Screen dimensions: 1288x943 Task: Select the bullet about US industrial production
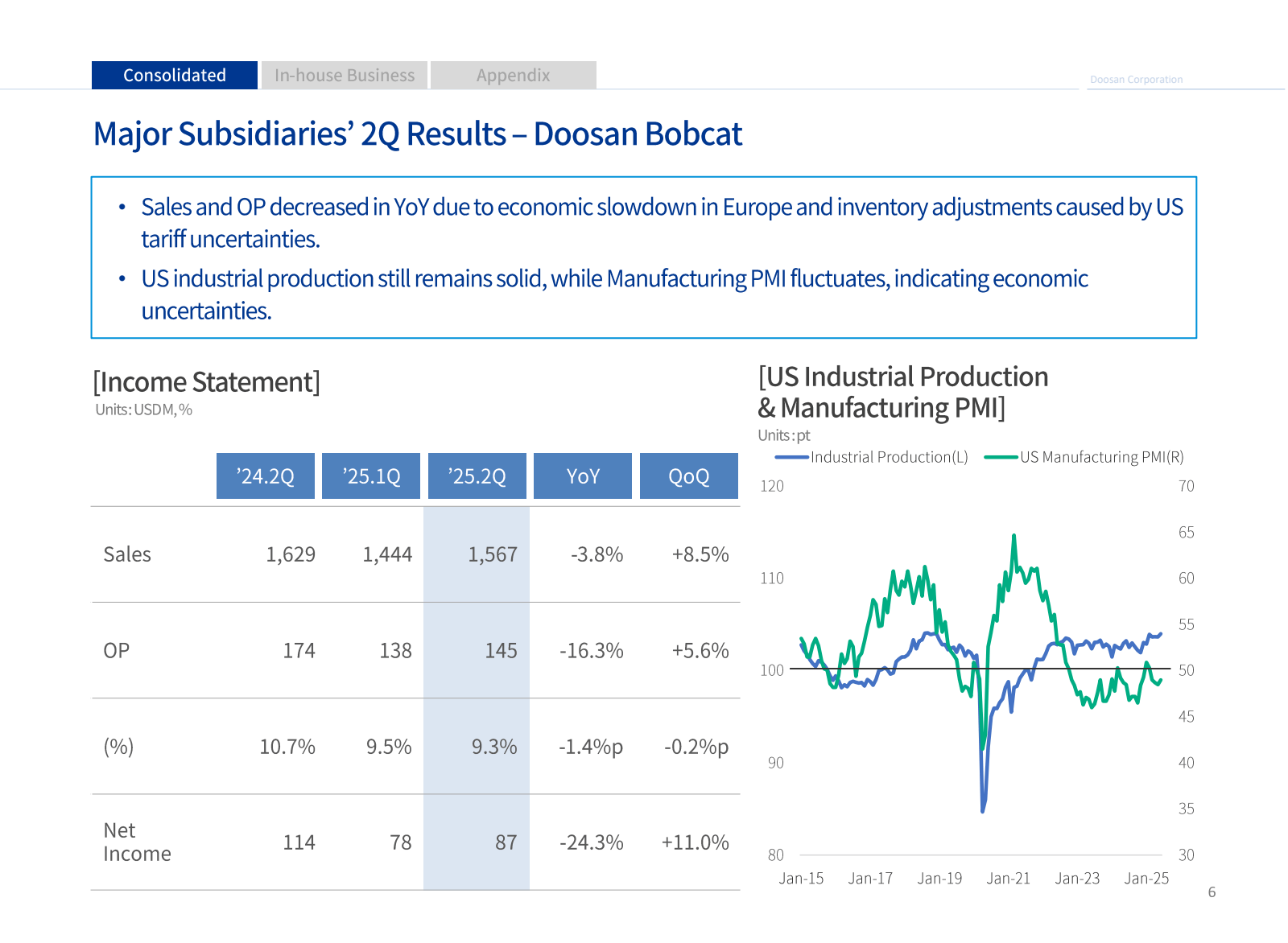[614, 294]
